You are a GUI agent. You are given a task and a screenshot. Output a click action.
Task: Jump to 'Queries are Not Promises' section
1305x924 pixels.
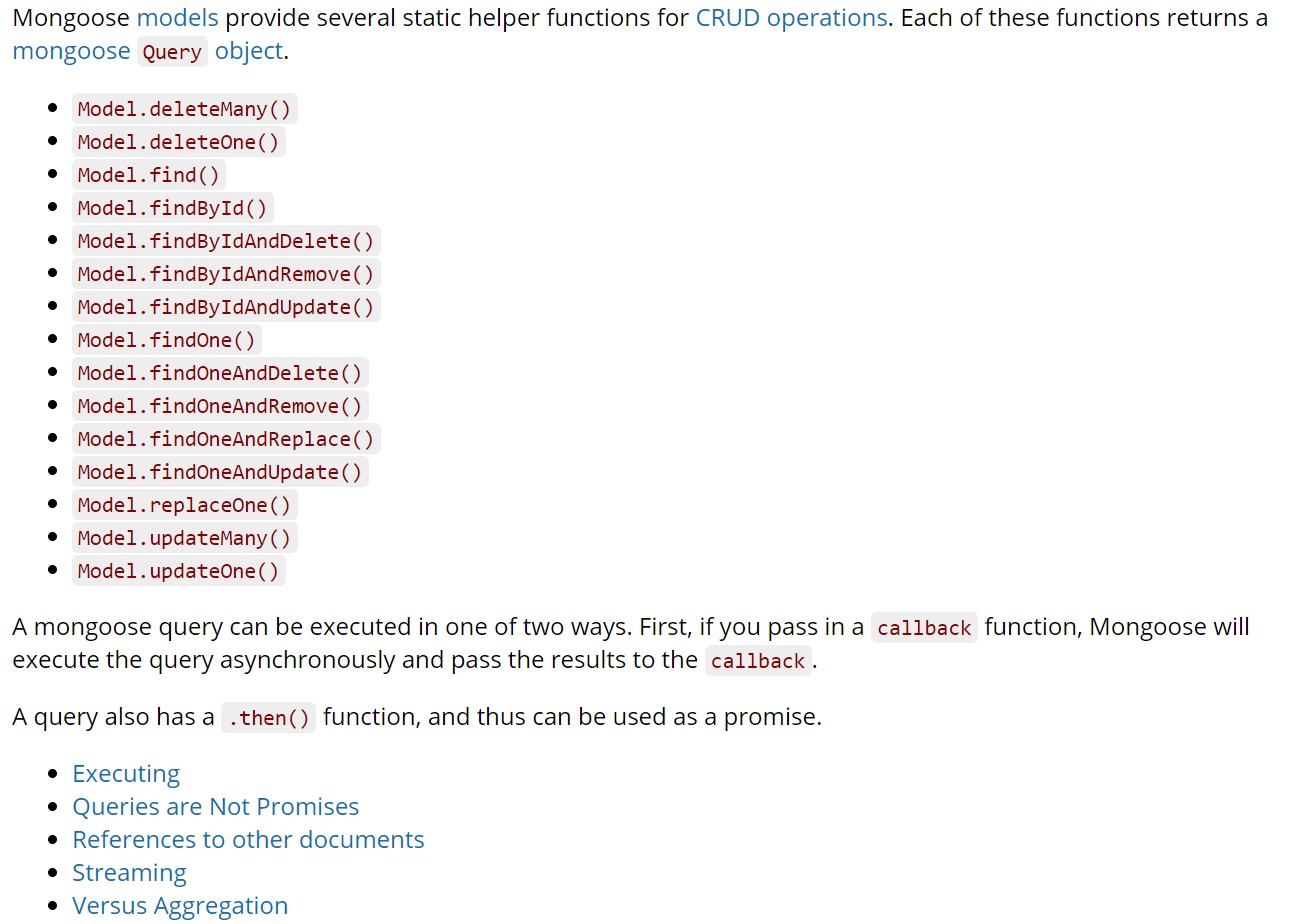215,807
